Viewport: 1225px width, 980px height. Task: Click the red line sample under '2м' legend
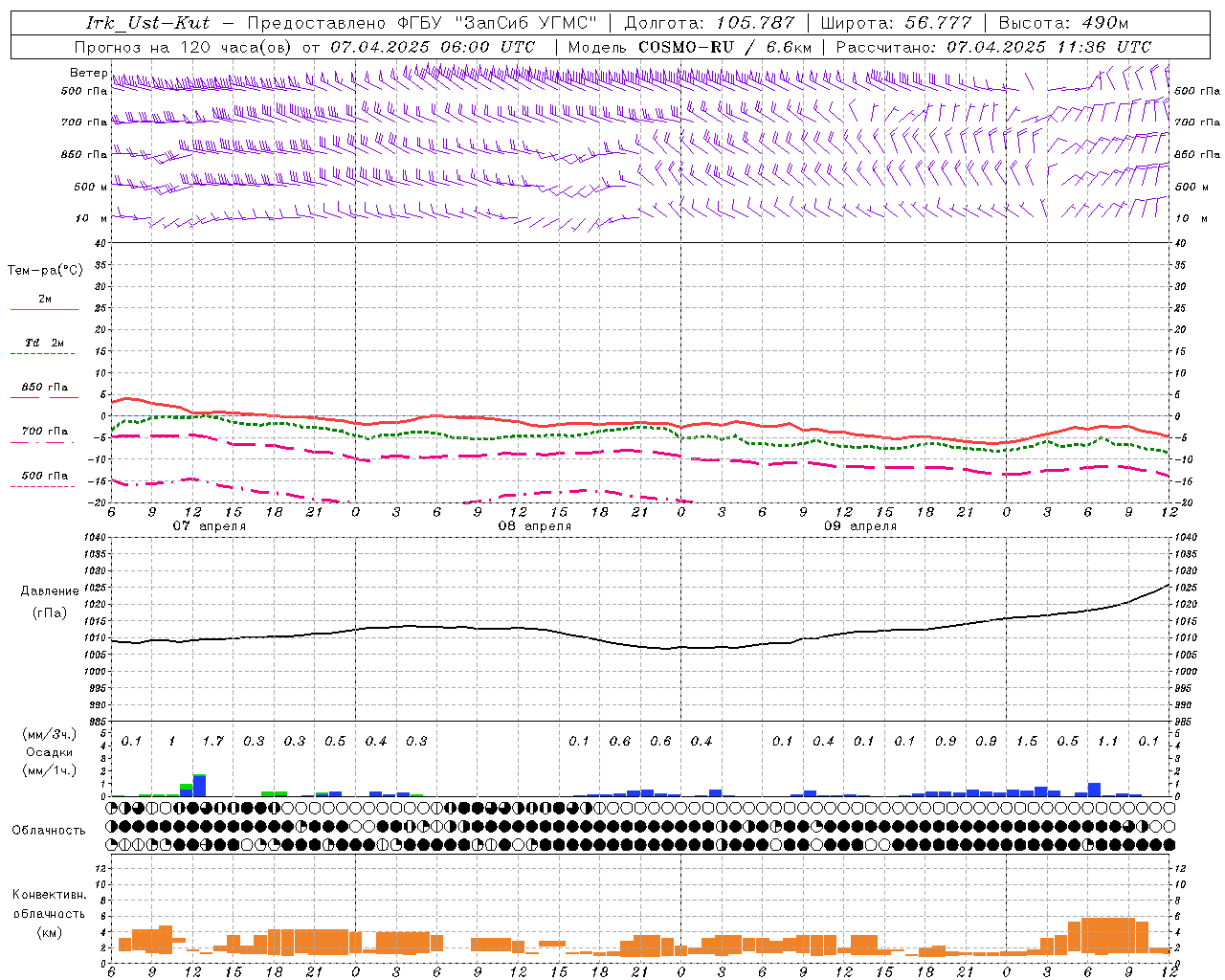pos(44,309)
